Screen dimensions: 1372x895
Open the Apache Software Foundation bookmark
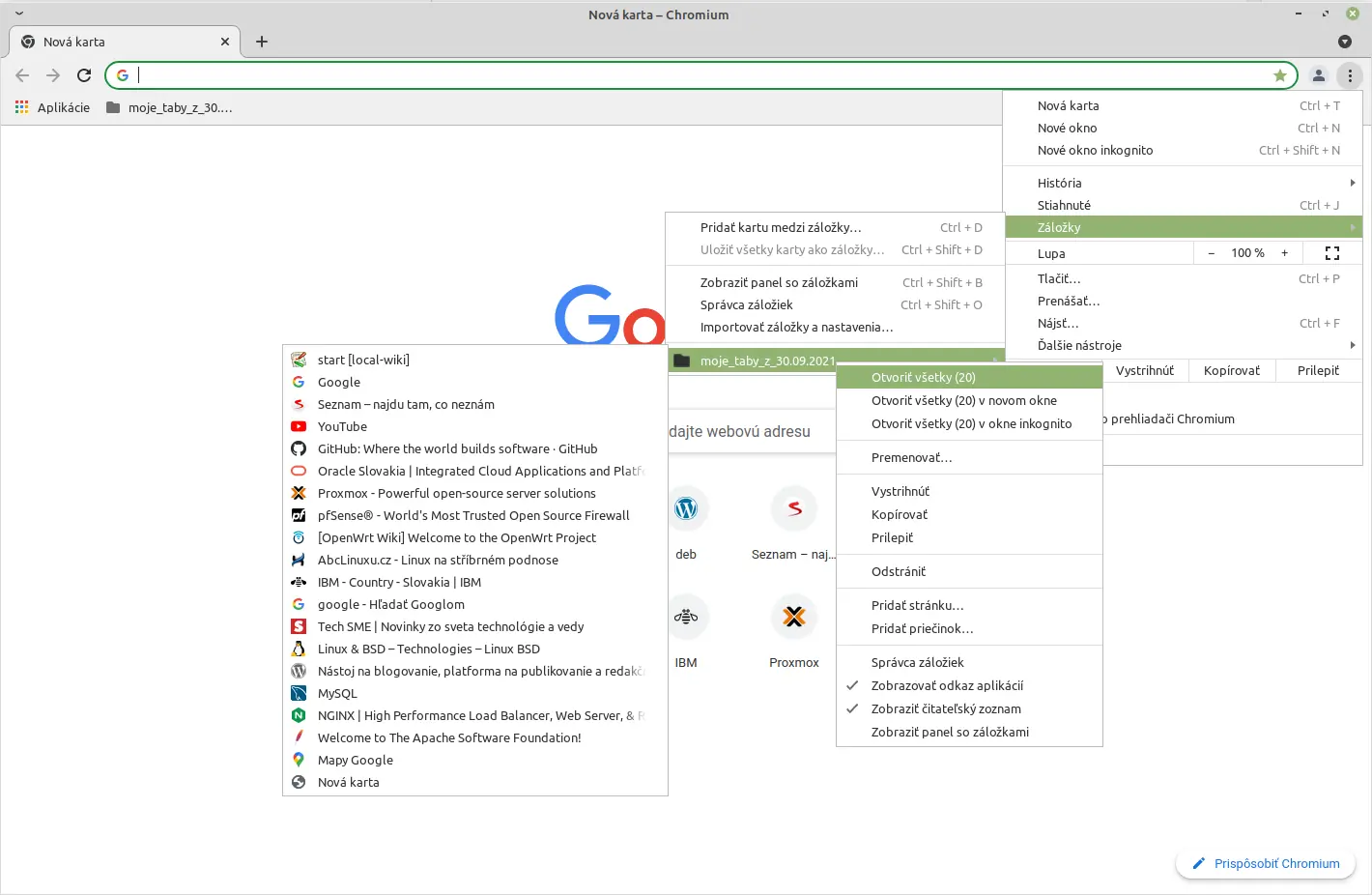[x=475, y=737]
